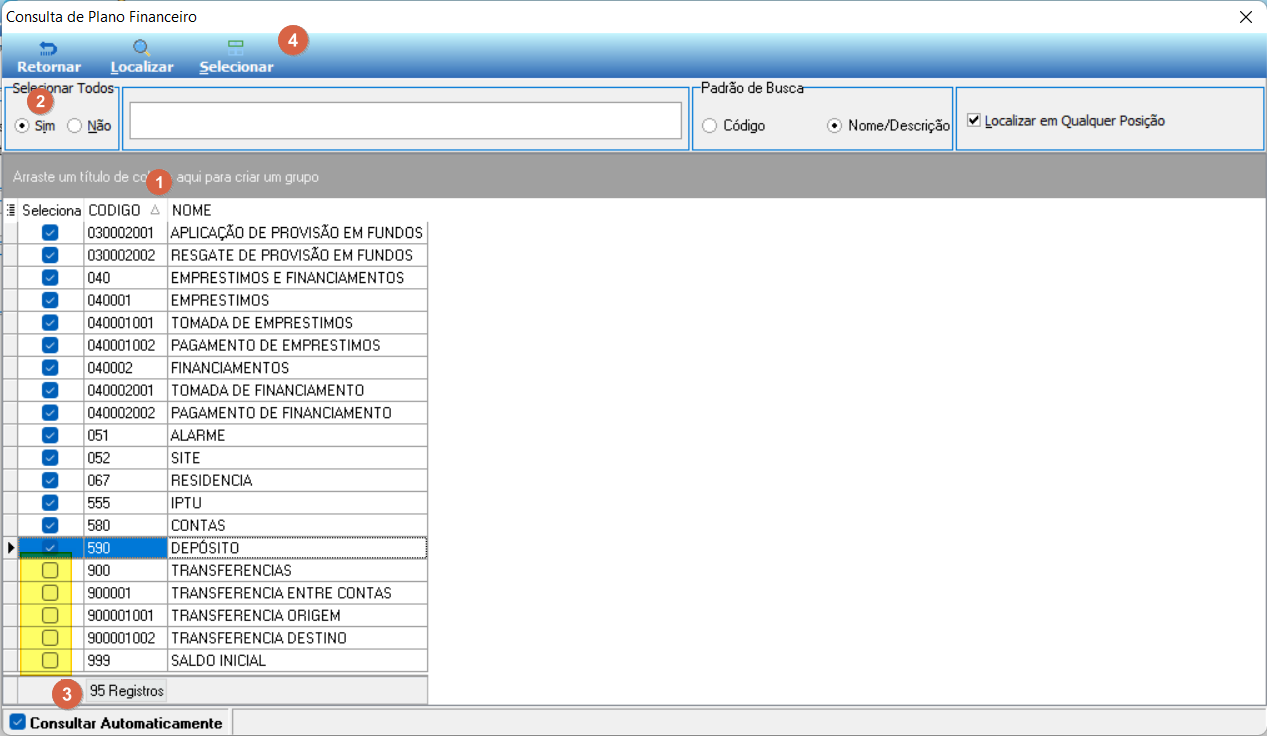Select the Sim radio button
This screenshot has width=1267, height=736.
(x=23, y=126)
